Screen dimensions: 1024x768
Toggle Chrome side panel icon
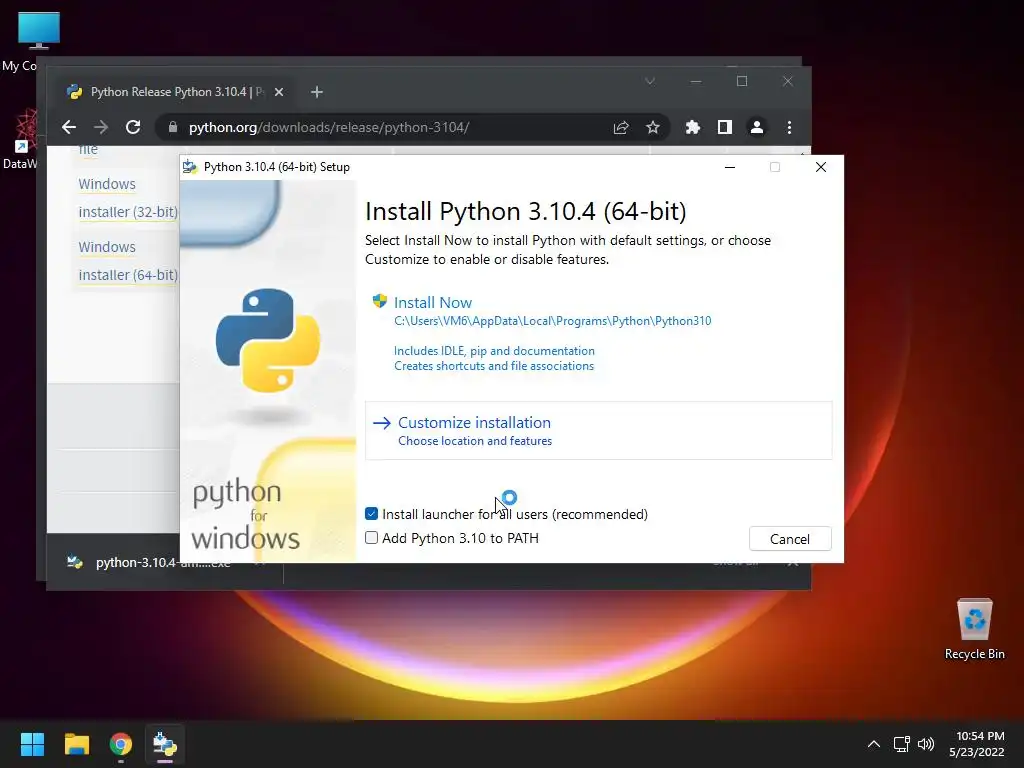pyautogui.click(x=725, y=127)
